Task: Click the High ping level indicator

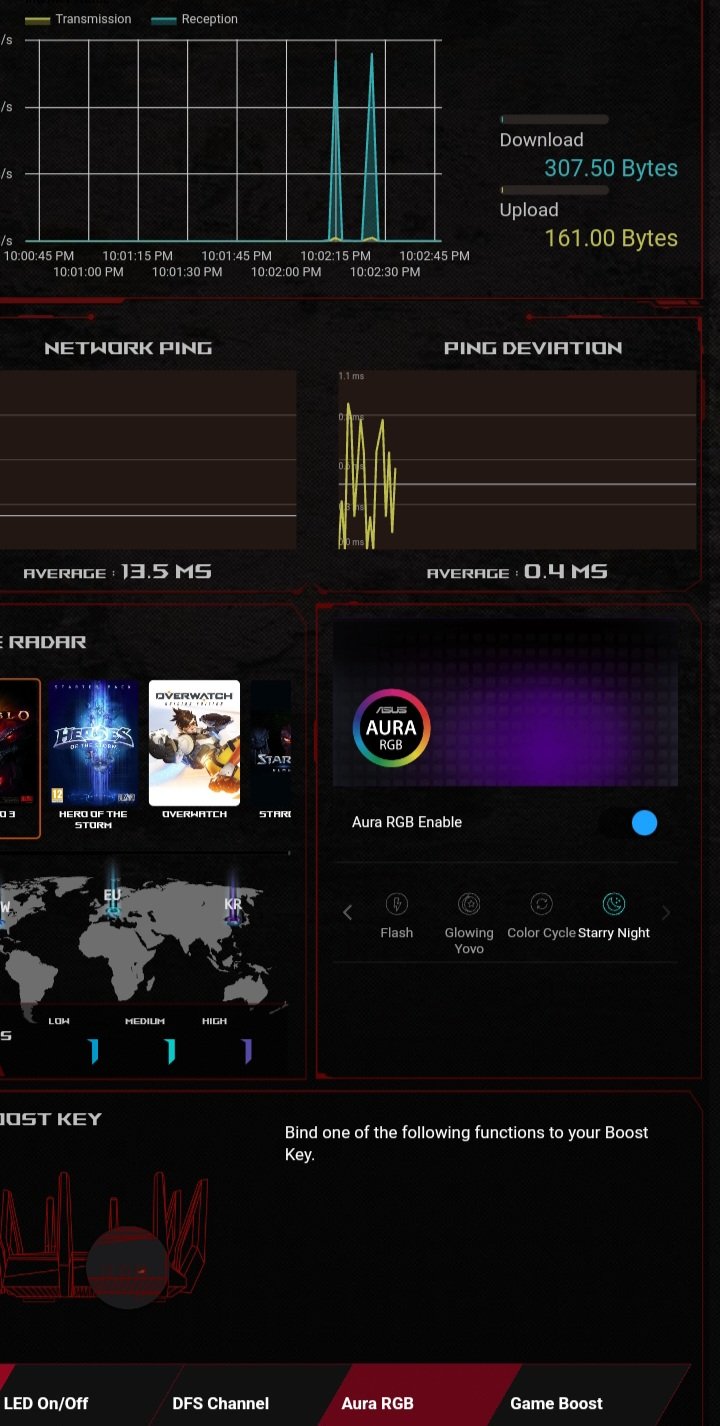Action: point(246,1051)
